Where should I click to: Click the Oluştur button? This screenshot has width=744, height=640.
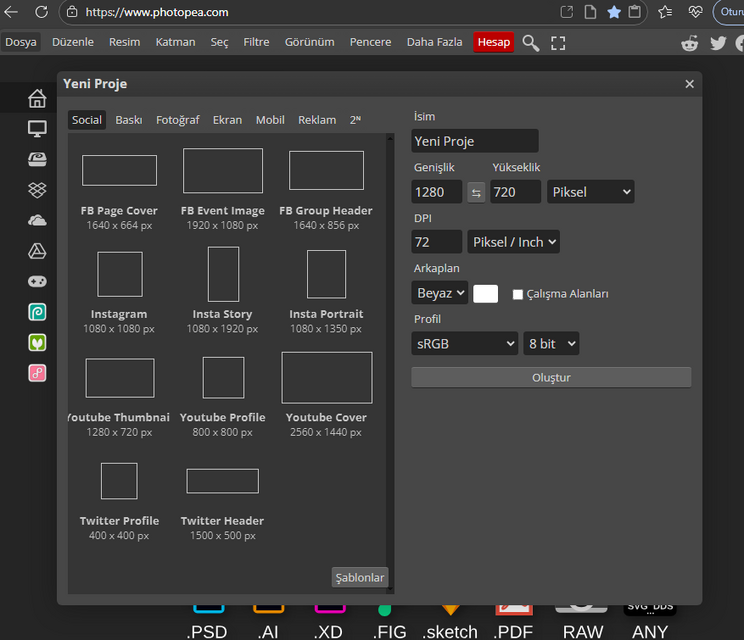pyautogui.click(x=551, y=378)
